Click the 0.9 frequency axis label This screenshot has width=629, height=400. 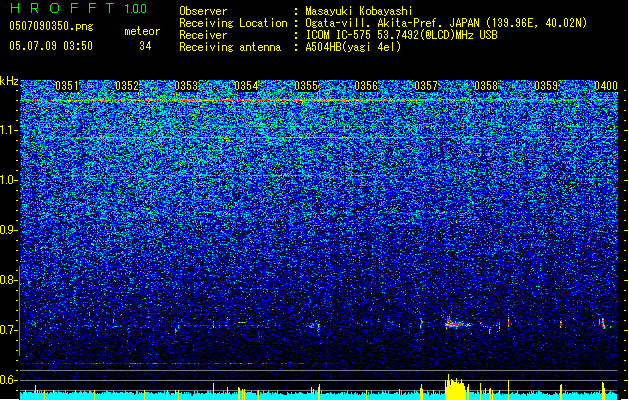click(x=8, y=230)
